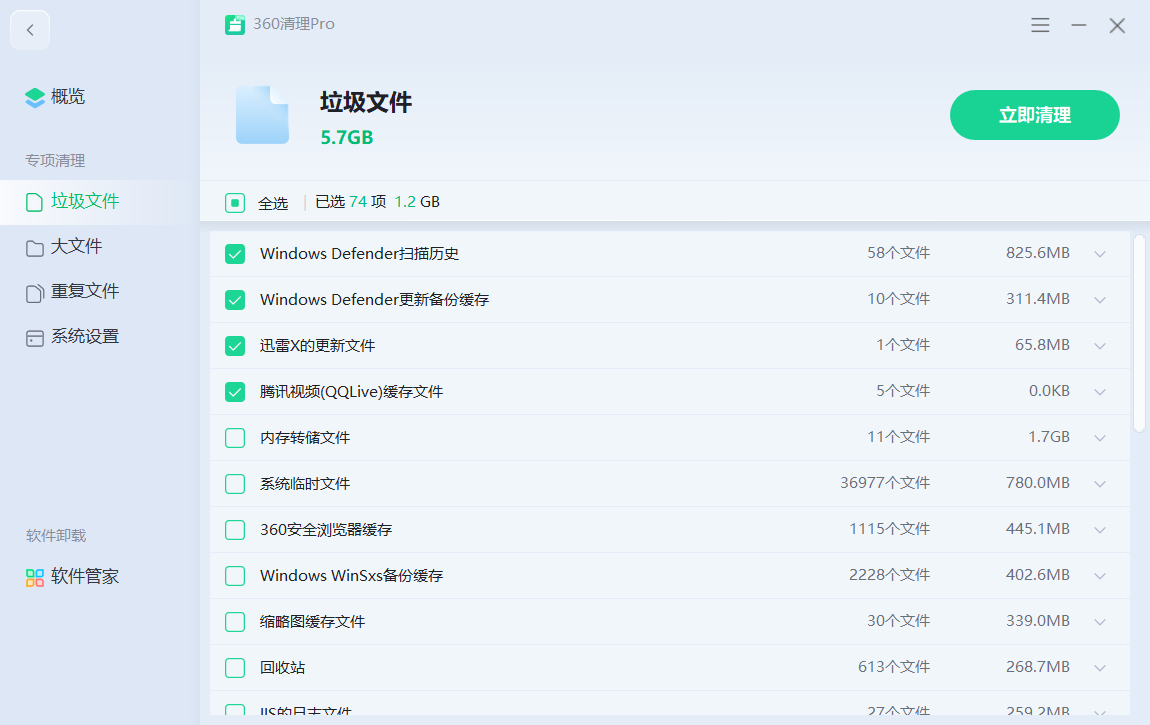The image size is (1150, 725).
Task: Check the 系统临时文件 checkbox
Action: click(x=235, y=484)
